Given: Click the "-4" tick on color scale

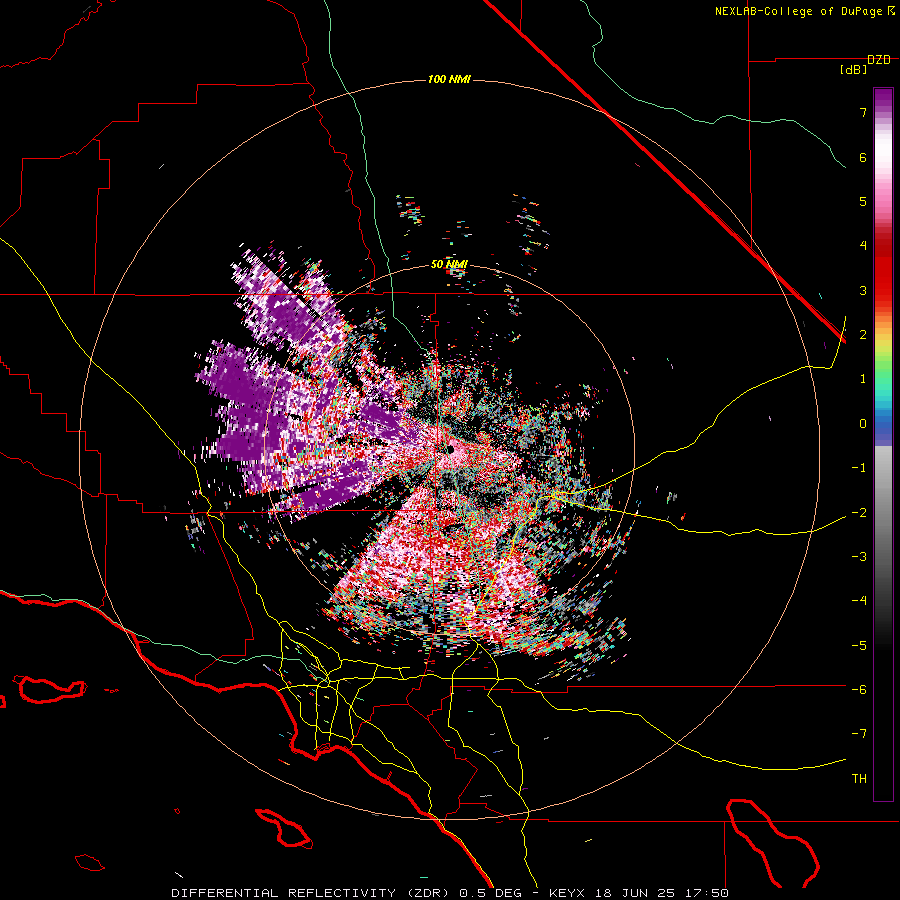Looking at the screenshot, I should [859, 601].
